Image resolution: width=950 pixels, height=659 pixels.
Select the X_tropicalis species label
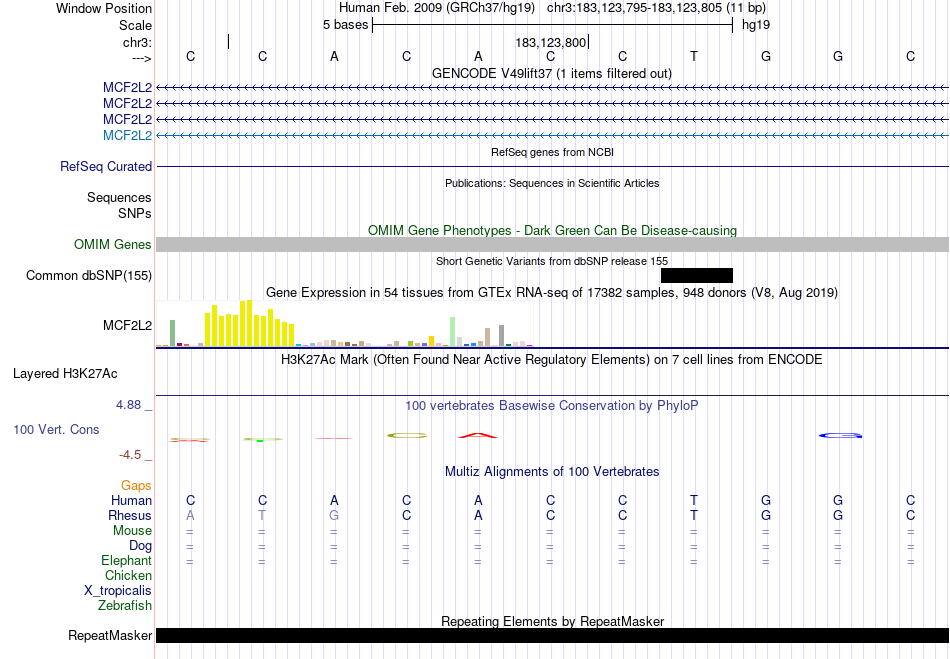pos(118,591)
